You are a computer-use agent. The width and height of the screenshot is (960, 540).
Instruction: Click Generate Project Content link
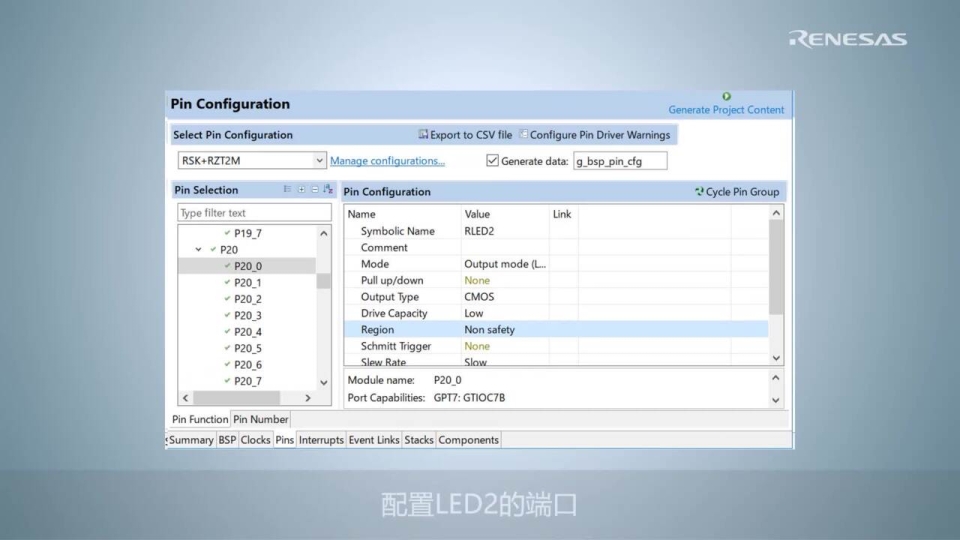[726, 110]
